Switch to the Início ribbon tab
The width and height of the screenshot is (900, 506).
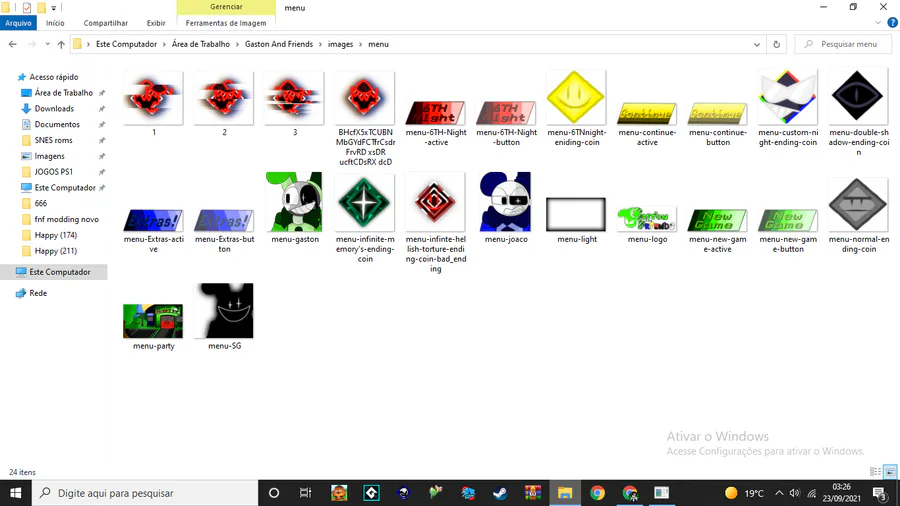point(55,23)
